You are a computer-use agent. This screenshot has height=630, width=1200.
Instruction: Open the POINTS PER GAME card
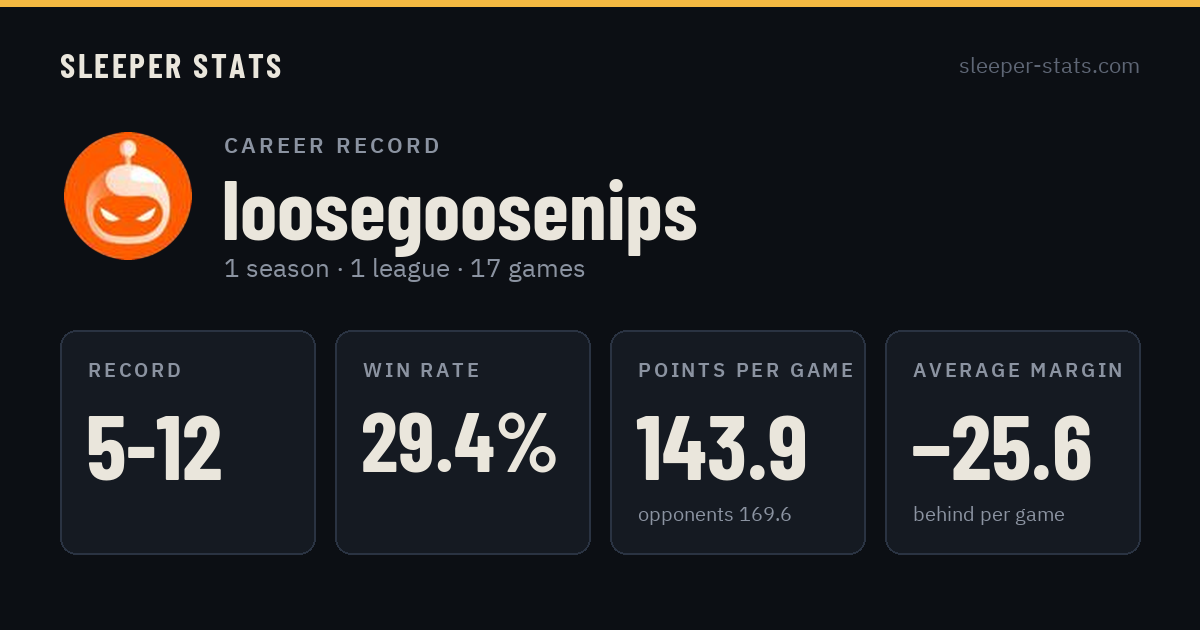738,442
